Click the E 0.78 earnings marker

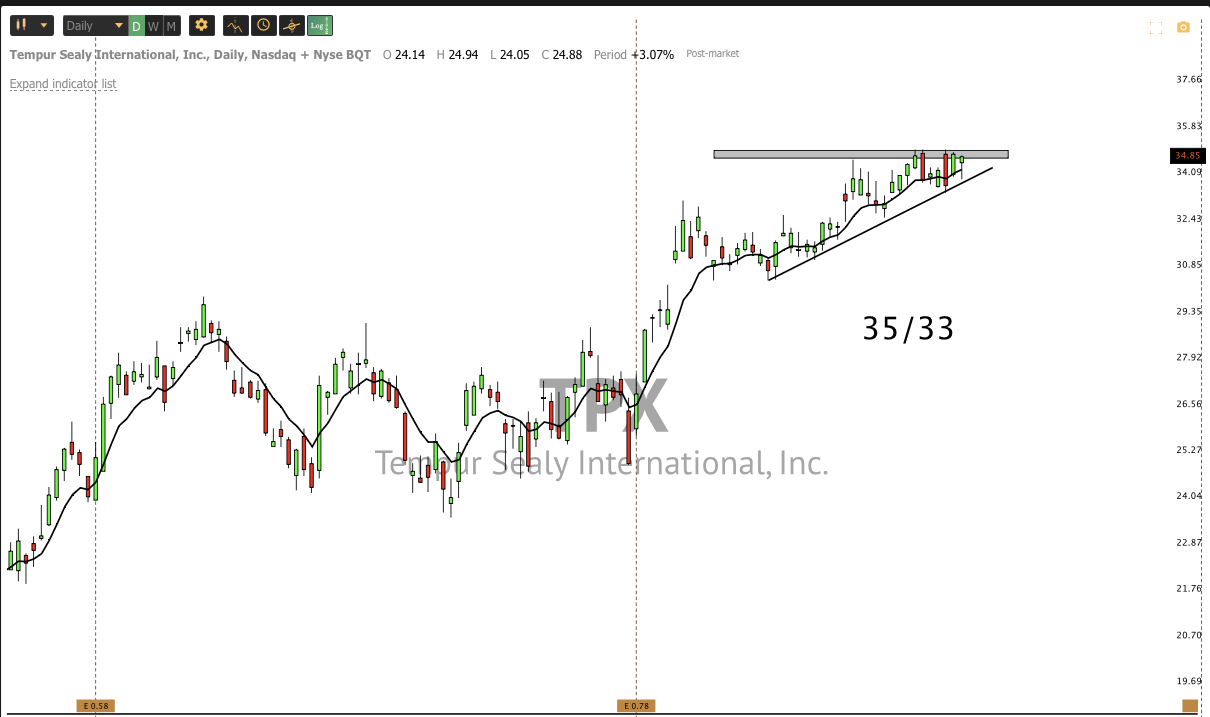(637, 705)
